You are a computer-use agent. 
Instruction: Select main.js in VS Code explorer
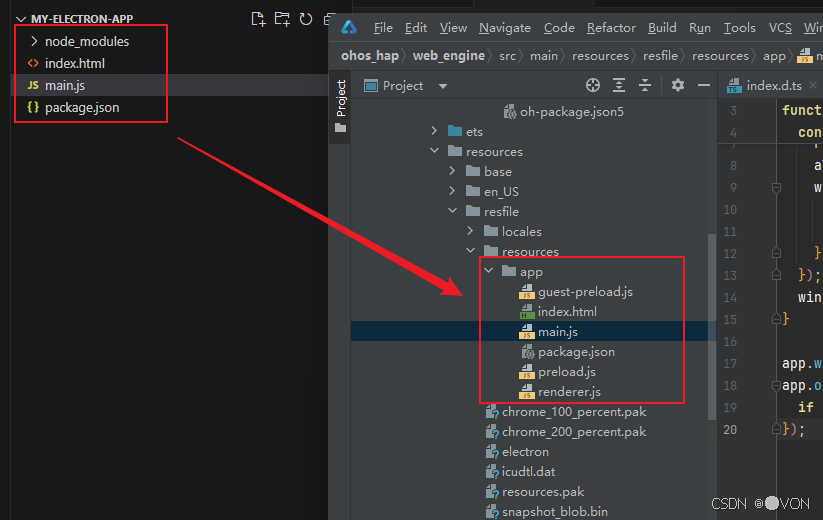coord(65,86)
